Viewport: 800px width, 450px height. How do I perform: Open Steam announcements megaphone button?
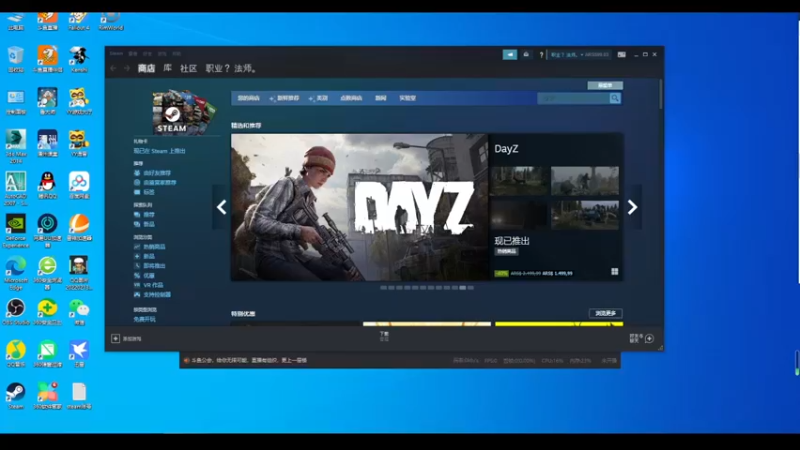510,55
